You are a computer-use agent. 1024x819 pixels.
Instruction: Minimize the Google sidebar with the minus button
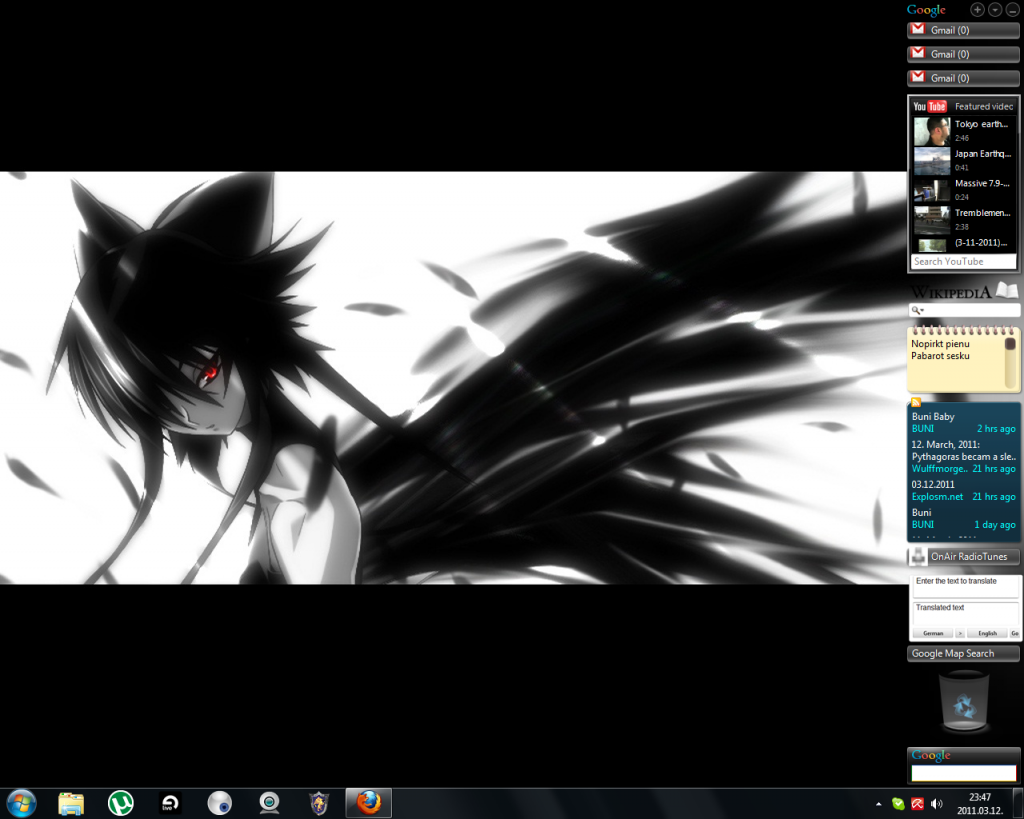pyautogui.click(x=1012, y=9)
